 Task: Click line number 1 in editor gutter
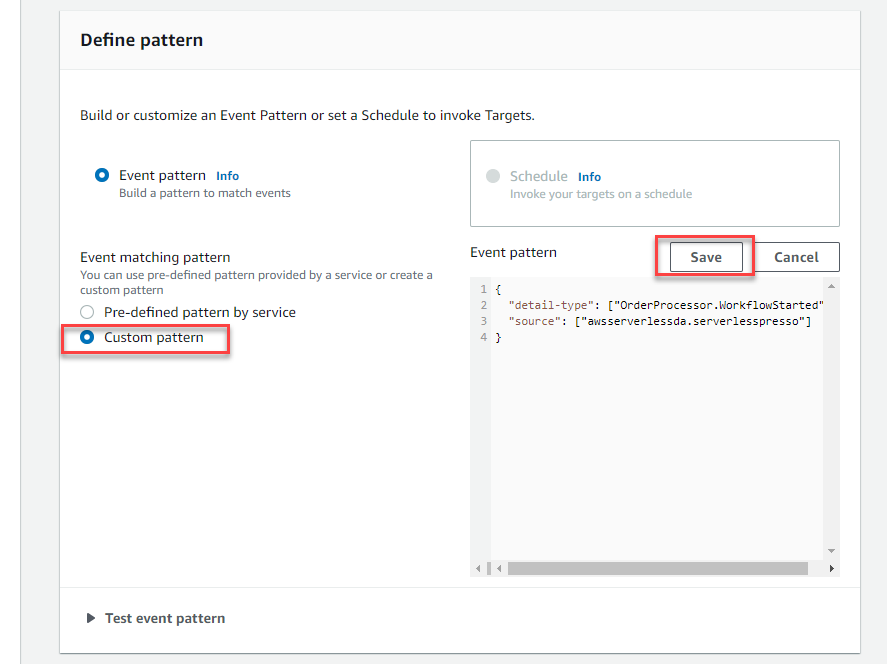pos(483,289)
